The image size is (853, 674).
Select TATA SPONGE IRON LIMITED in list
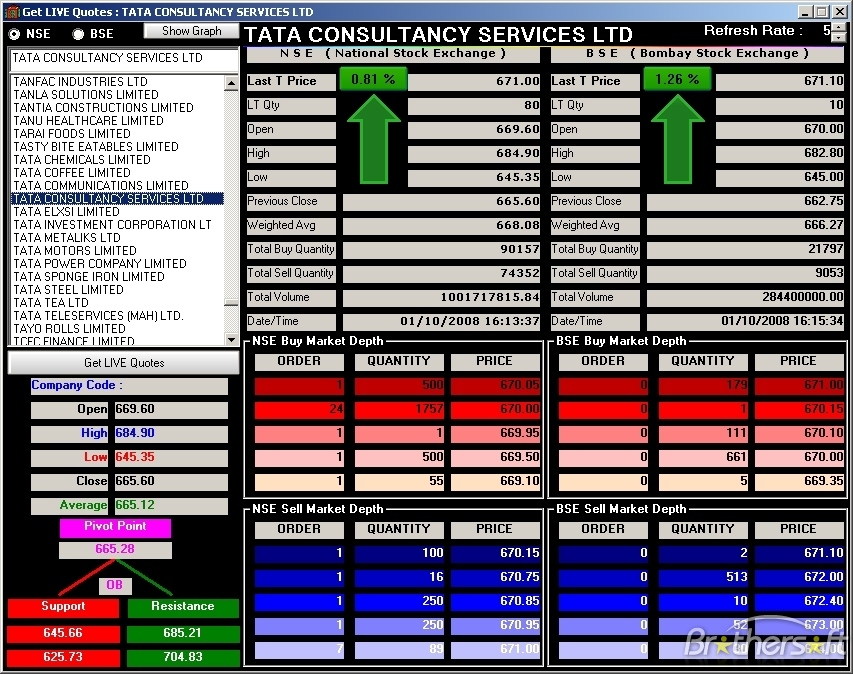pyautogui.click(x=118, y=277)
